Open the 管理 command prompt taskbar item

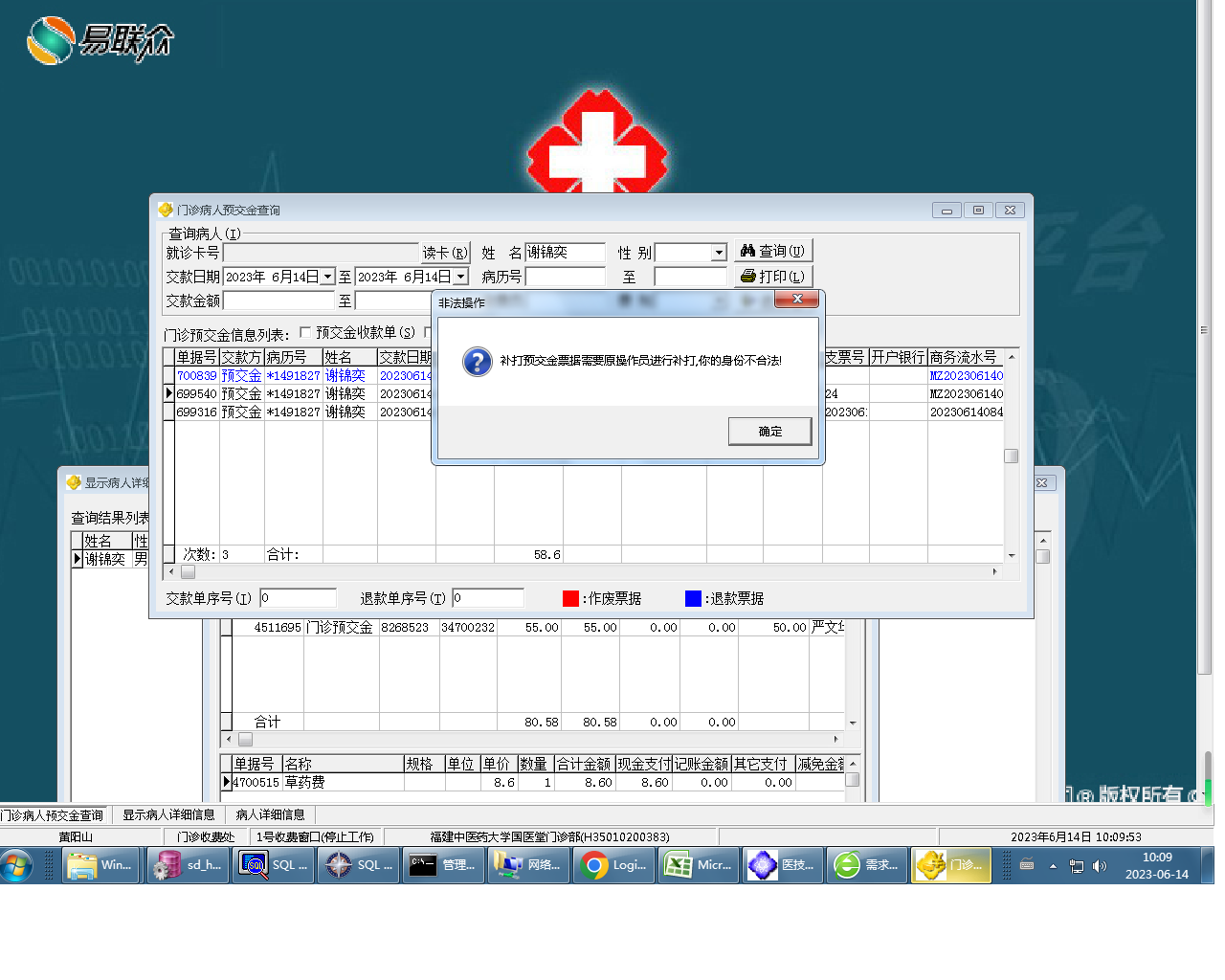(444, 865)
